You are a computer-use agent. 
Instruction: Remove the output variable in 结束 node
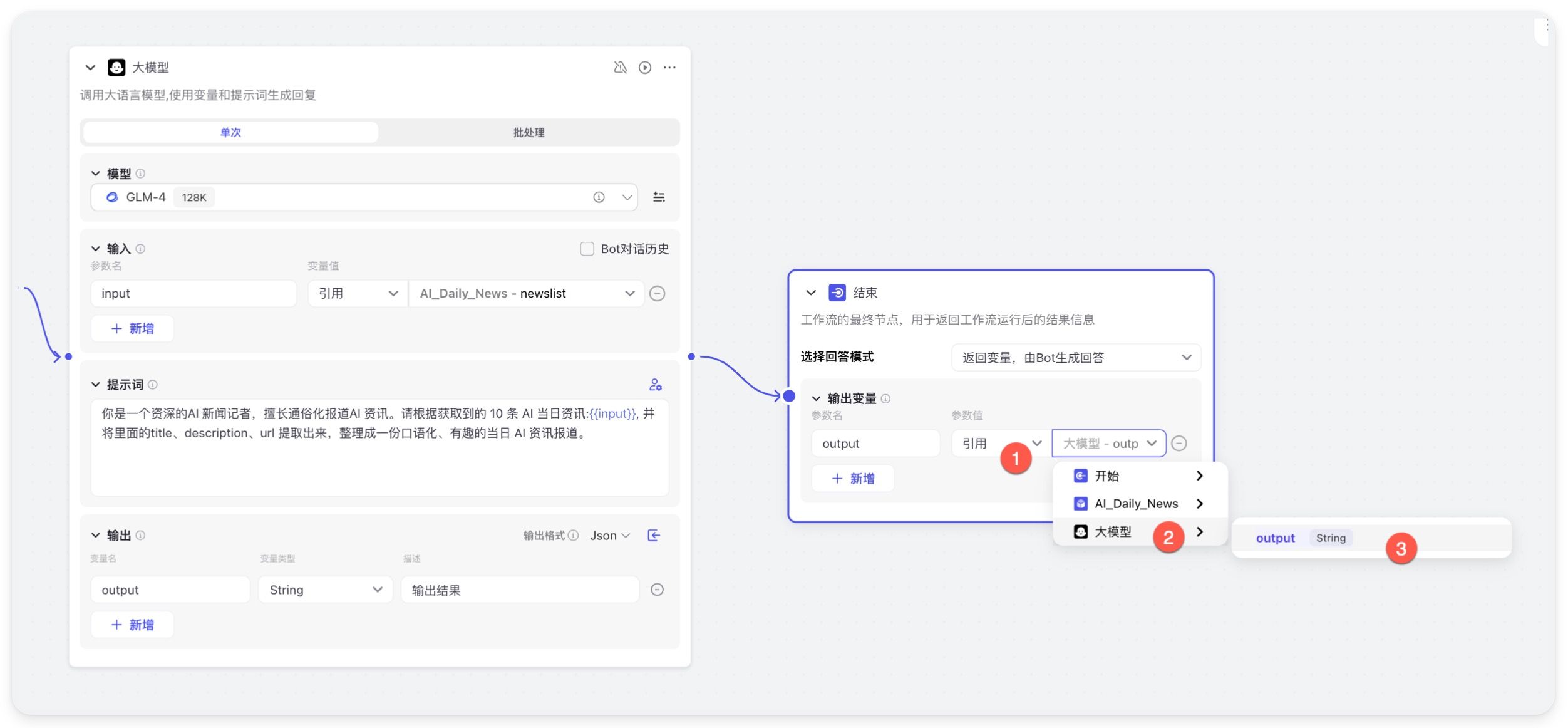1179,444
